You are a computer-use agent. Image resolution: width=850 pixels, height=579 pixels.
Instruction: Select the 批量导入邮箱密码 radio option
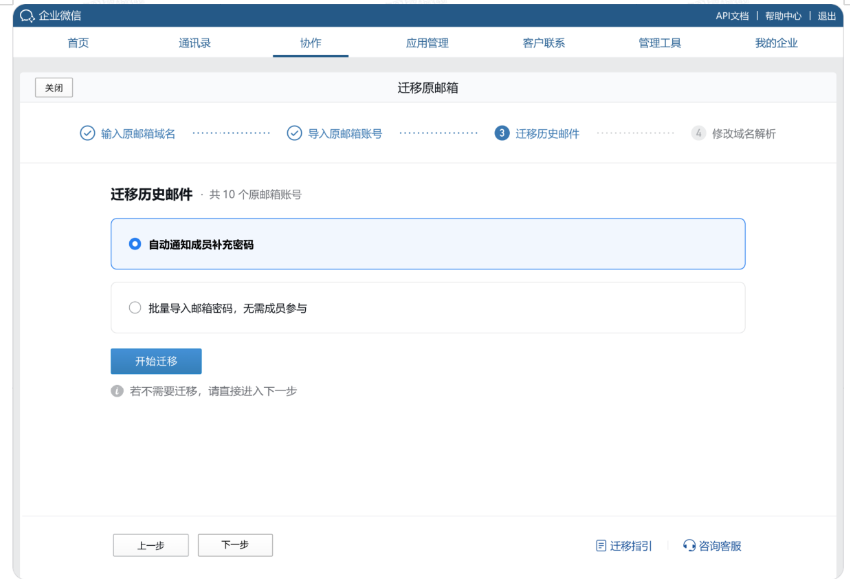(135, 307)
